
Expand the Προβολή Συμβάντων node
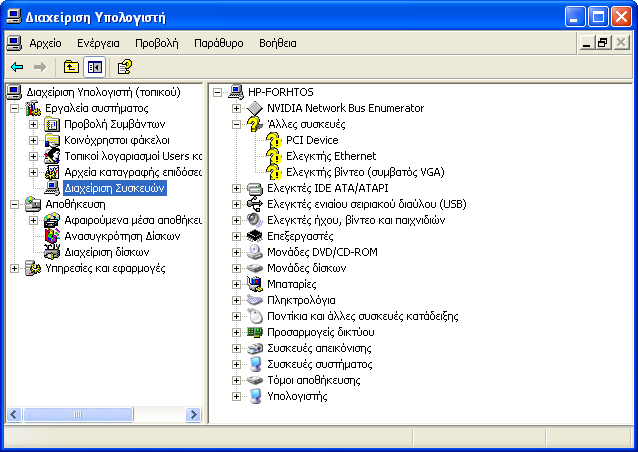(x=33, y=124)
